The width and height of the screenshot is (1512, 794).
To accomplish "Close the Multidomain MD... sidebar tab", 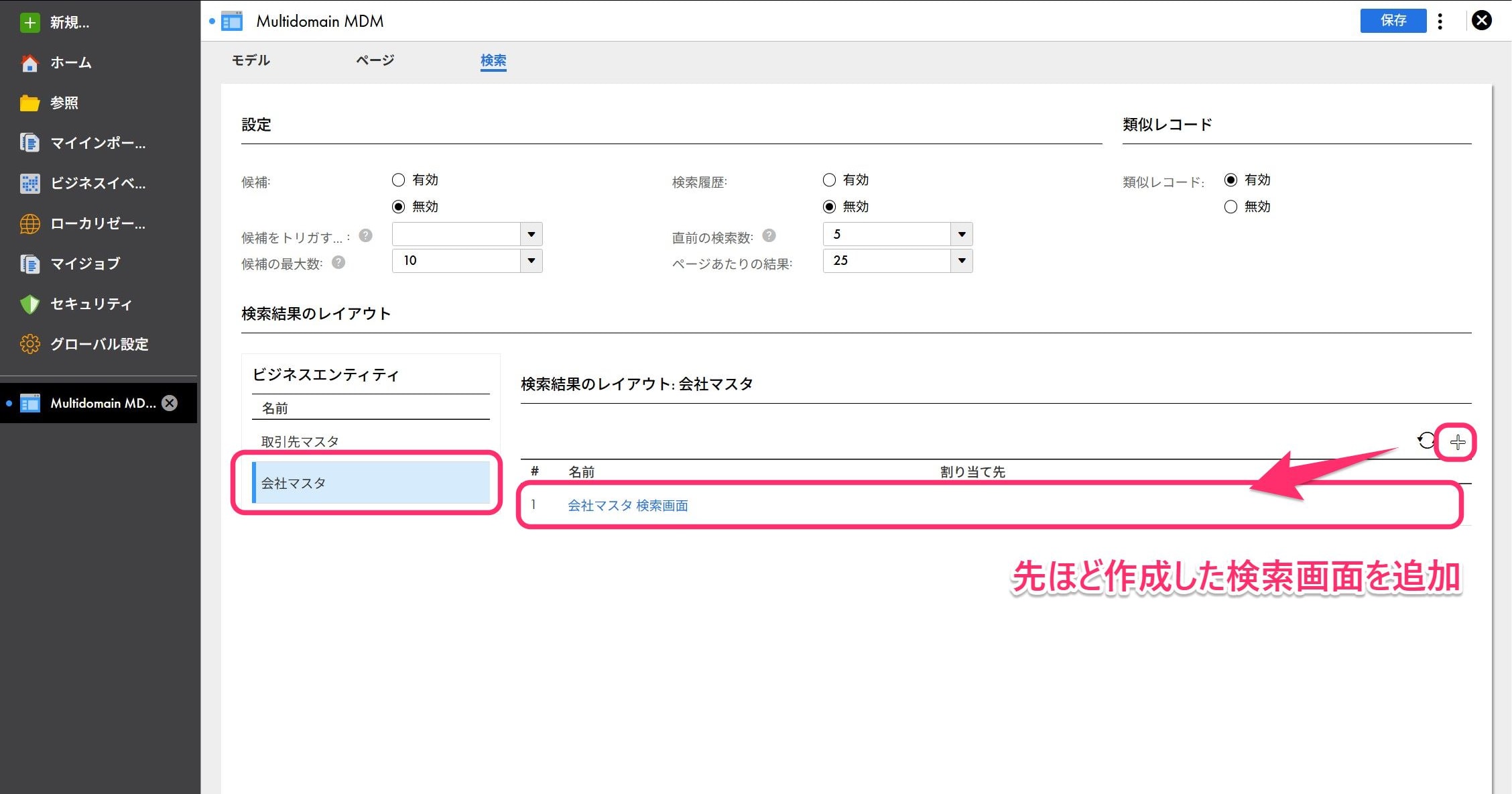I will point(170,403).
